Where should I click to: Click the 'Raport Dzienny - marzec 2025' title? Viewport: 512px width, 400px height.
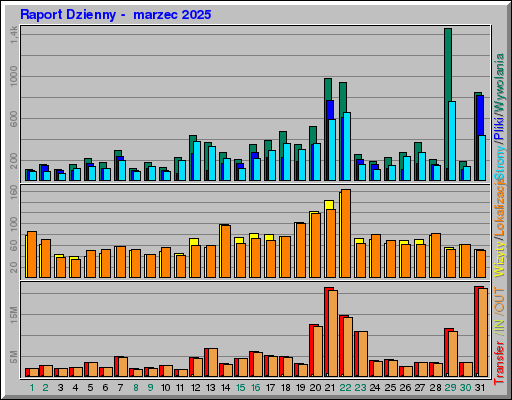115,15
